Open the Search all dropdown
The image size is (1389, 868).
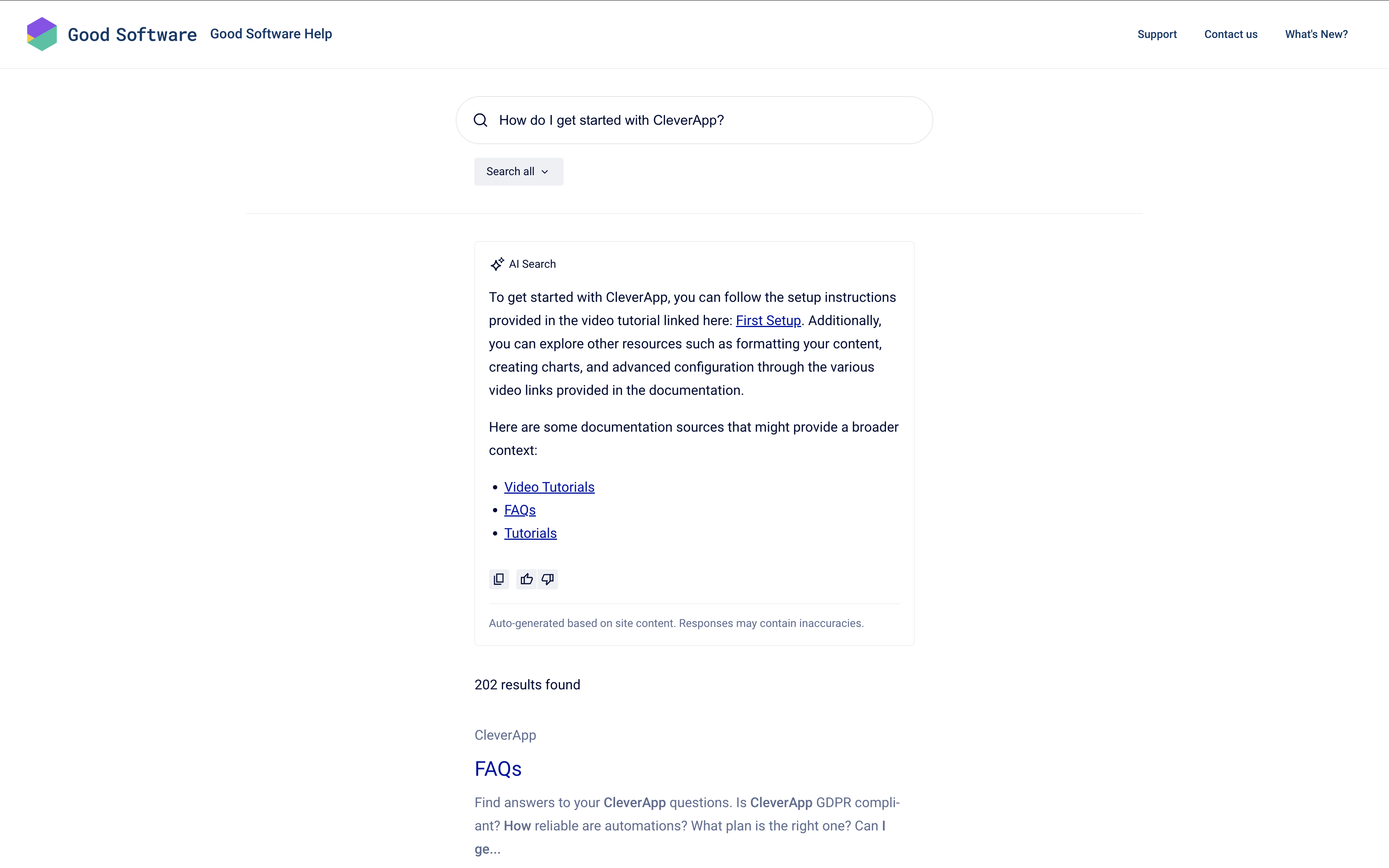click(518, 171)
